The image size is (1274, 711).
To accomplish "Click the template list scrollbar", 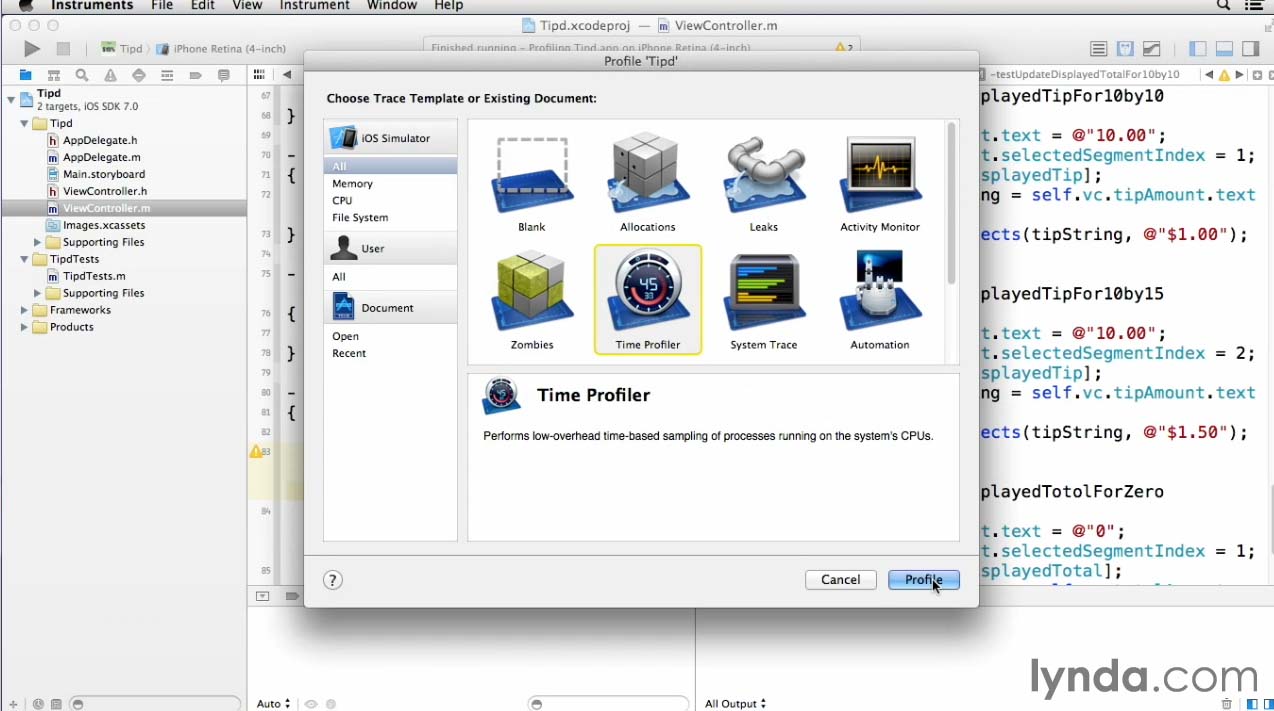I will [x=951, y=203].
